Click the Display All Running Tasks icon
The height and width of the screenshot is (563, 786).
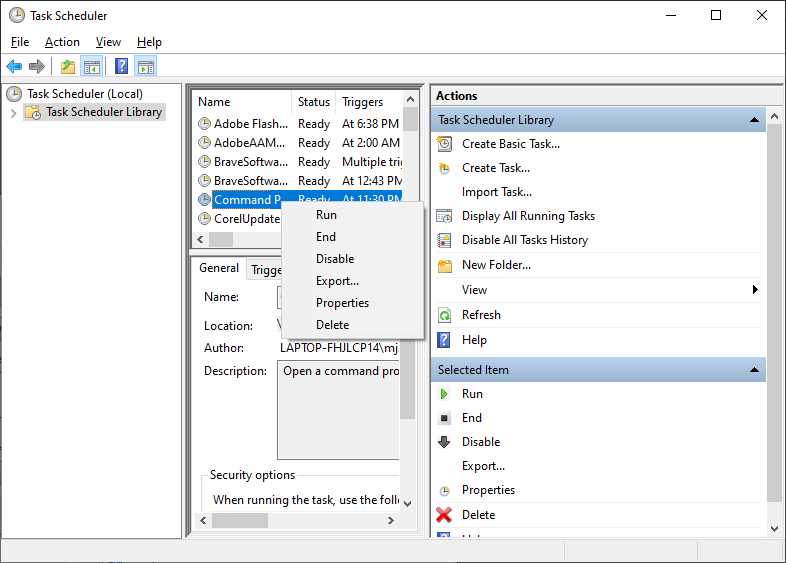click(x=444, y=216)
